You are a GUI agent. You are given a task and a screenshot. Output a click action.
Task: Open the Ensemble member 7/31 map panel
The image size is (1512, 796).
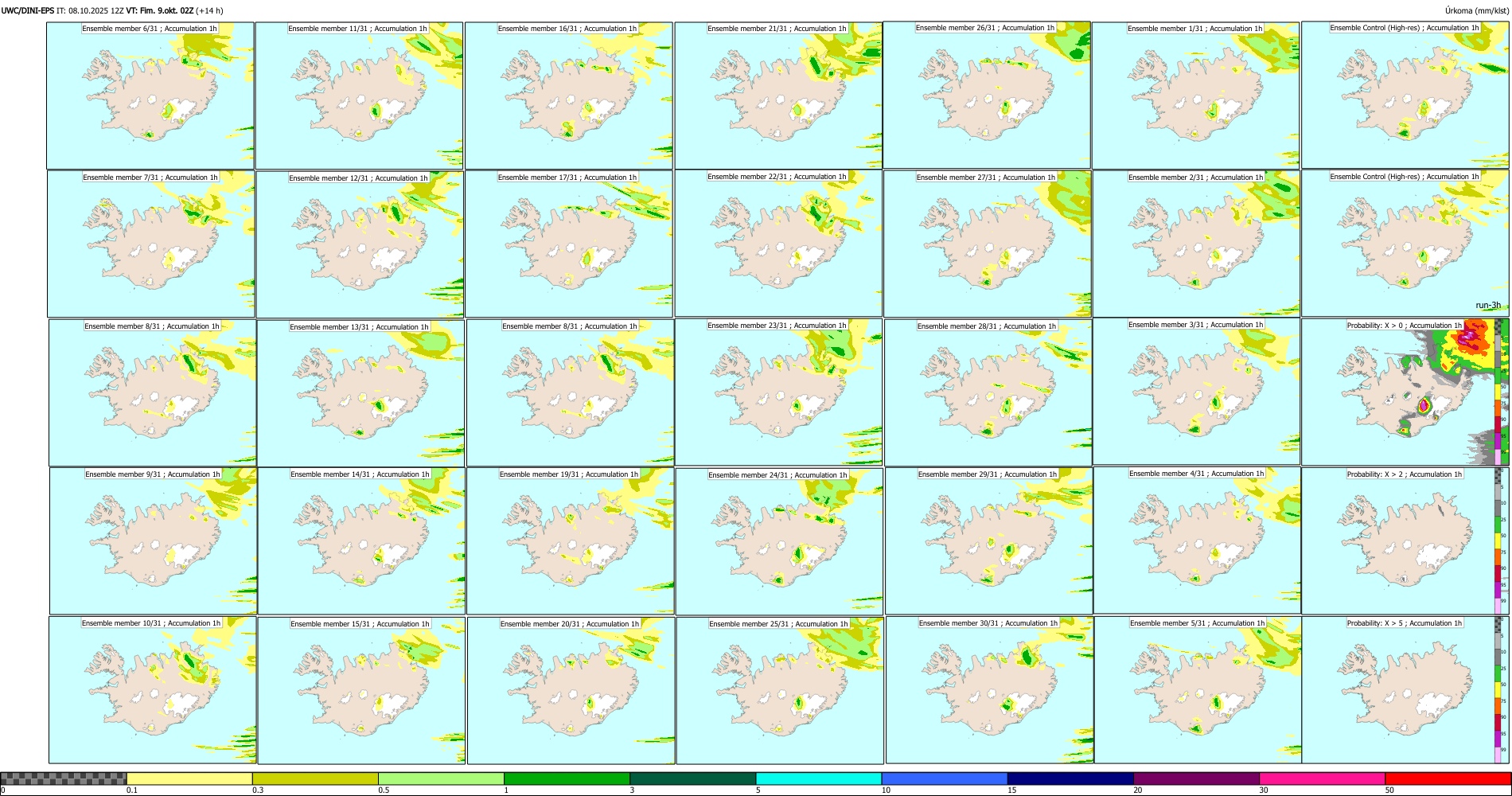pos(151,244)
